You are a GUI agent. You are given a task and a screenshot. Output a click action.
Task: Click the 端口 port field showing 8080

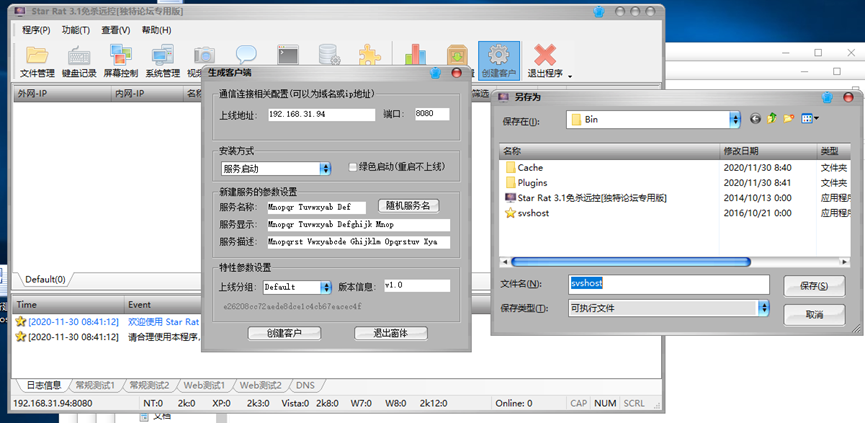(432, 115)
